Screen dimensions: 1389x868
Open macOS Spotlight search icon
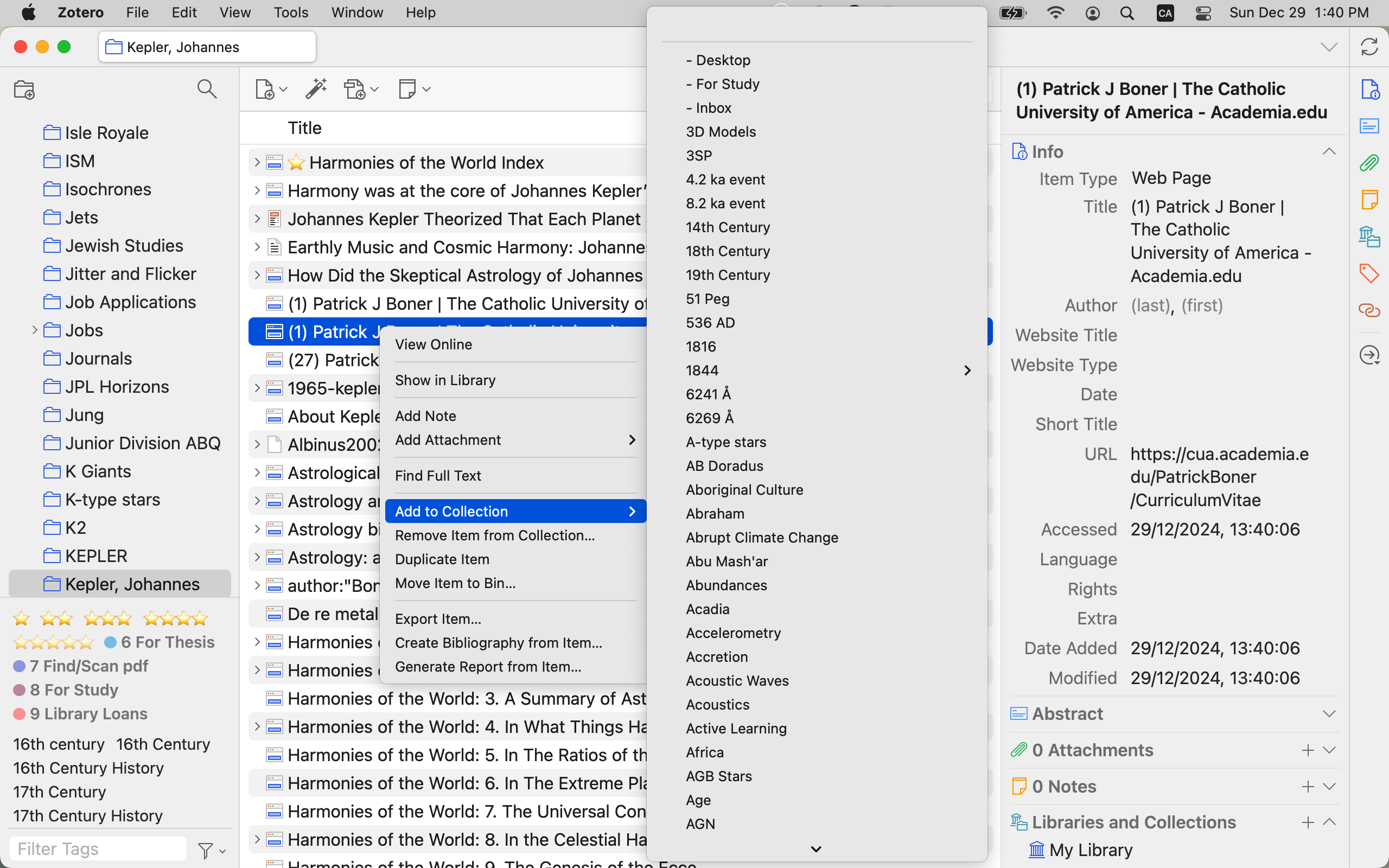point(1127,12)
